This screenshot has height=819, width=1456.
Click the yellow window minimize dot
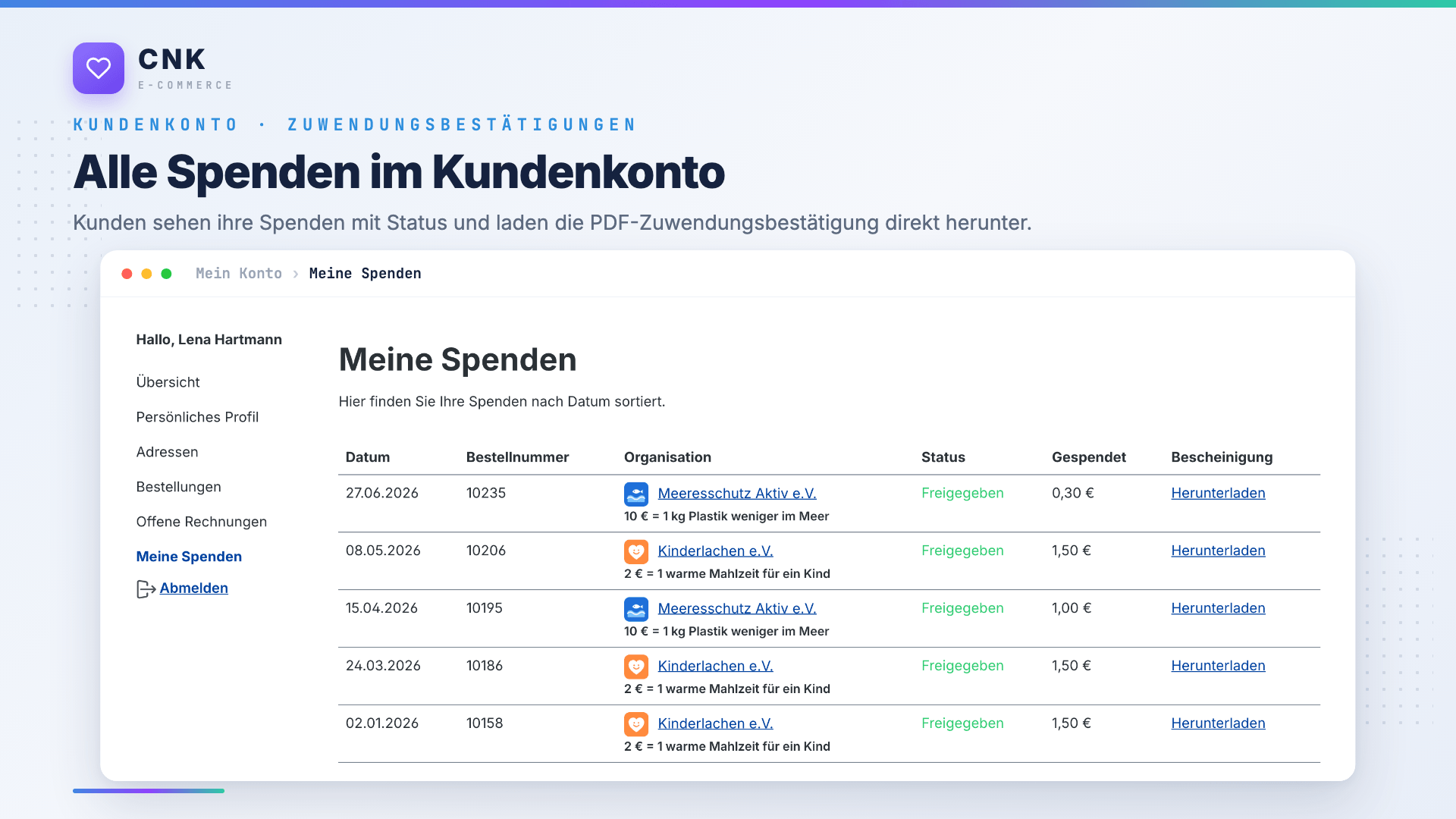146,274
